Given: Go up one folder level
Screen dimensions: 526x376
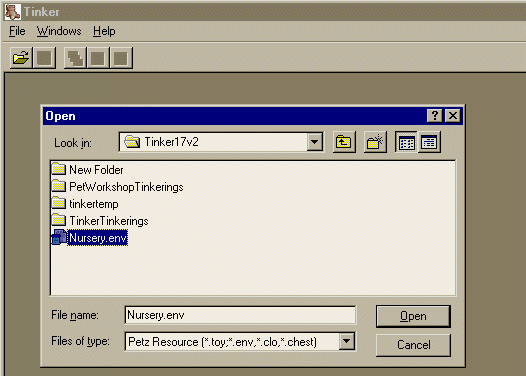Looking at the screenshot, I should coord(344,142).
